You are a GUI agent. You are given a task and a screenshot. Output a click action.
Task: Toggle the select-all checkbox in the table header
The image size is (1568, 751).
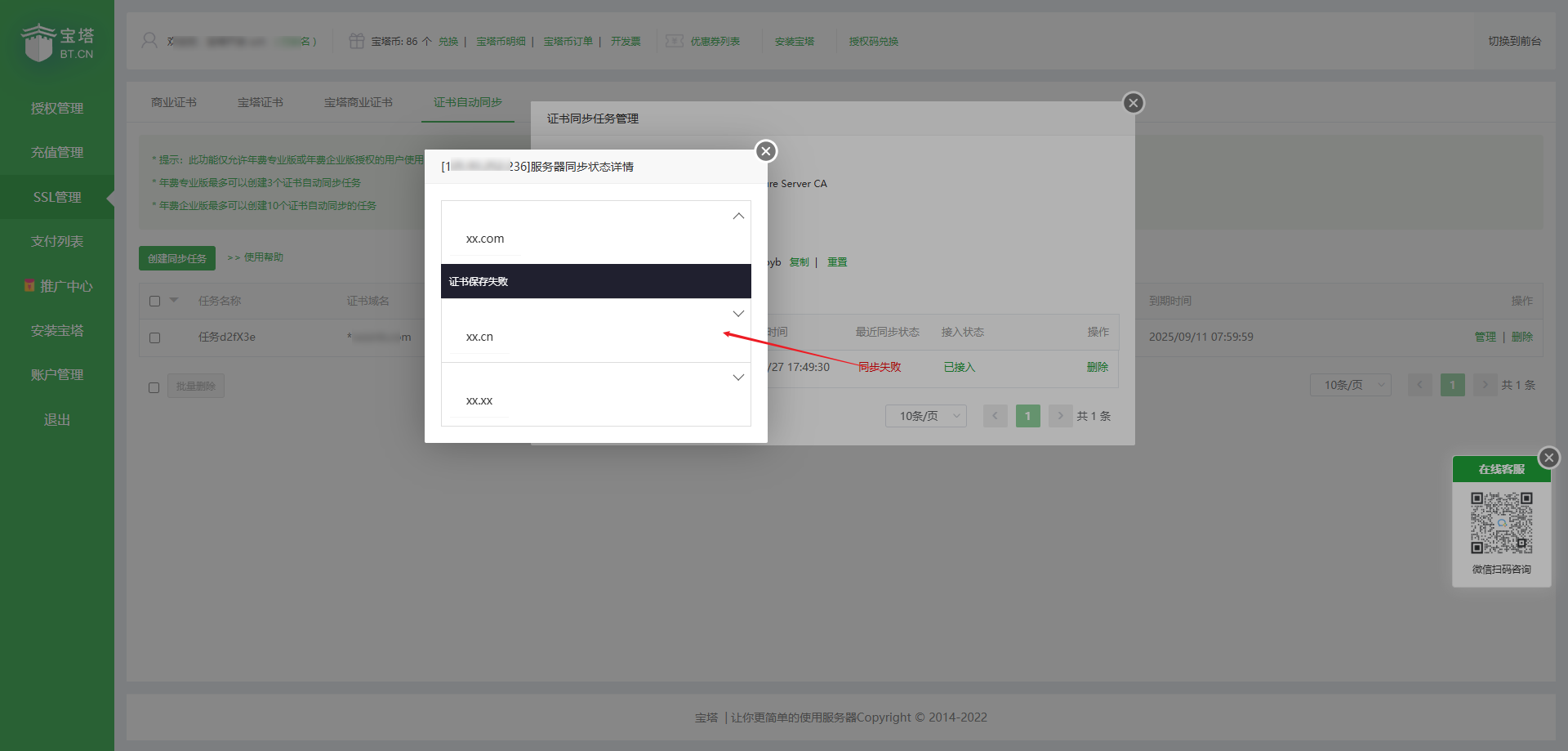(154, 301)
